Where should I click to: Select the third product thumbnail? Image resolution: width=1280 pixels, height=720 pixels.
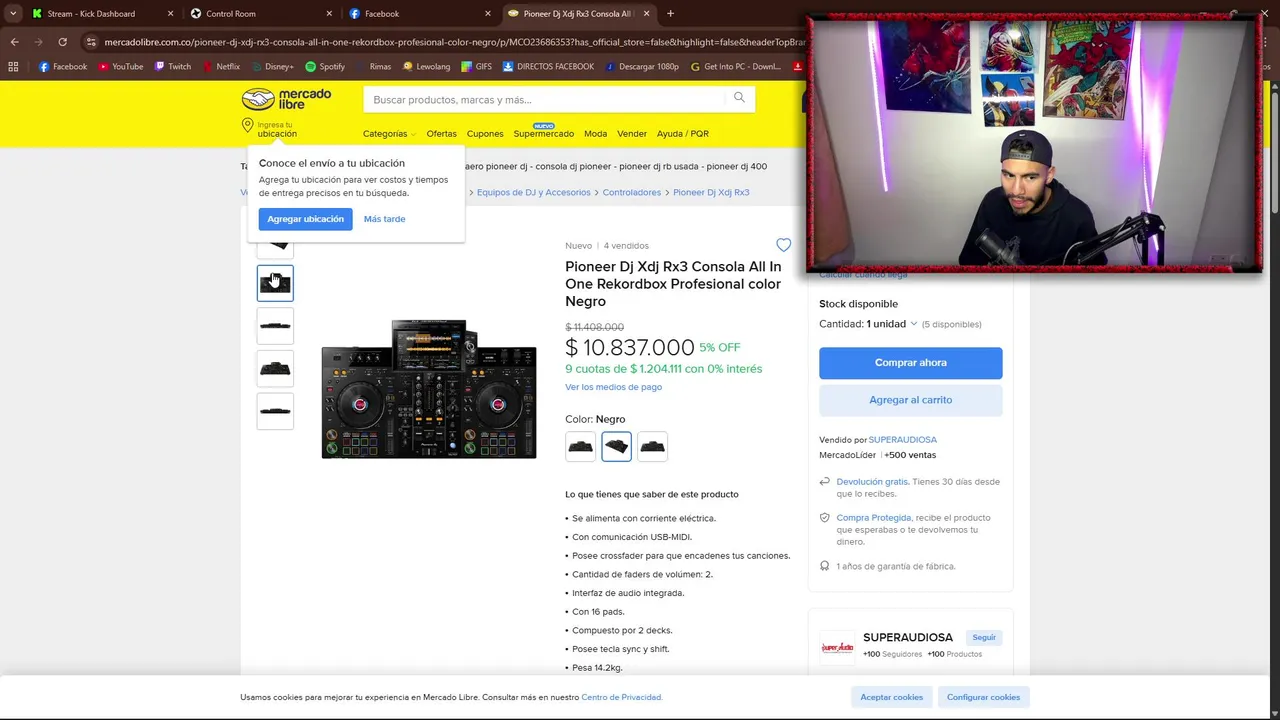point(275,326)
